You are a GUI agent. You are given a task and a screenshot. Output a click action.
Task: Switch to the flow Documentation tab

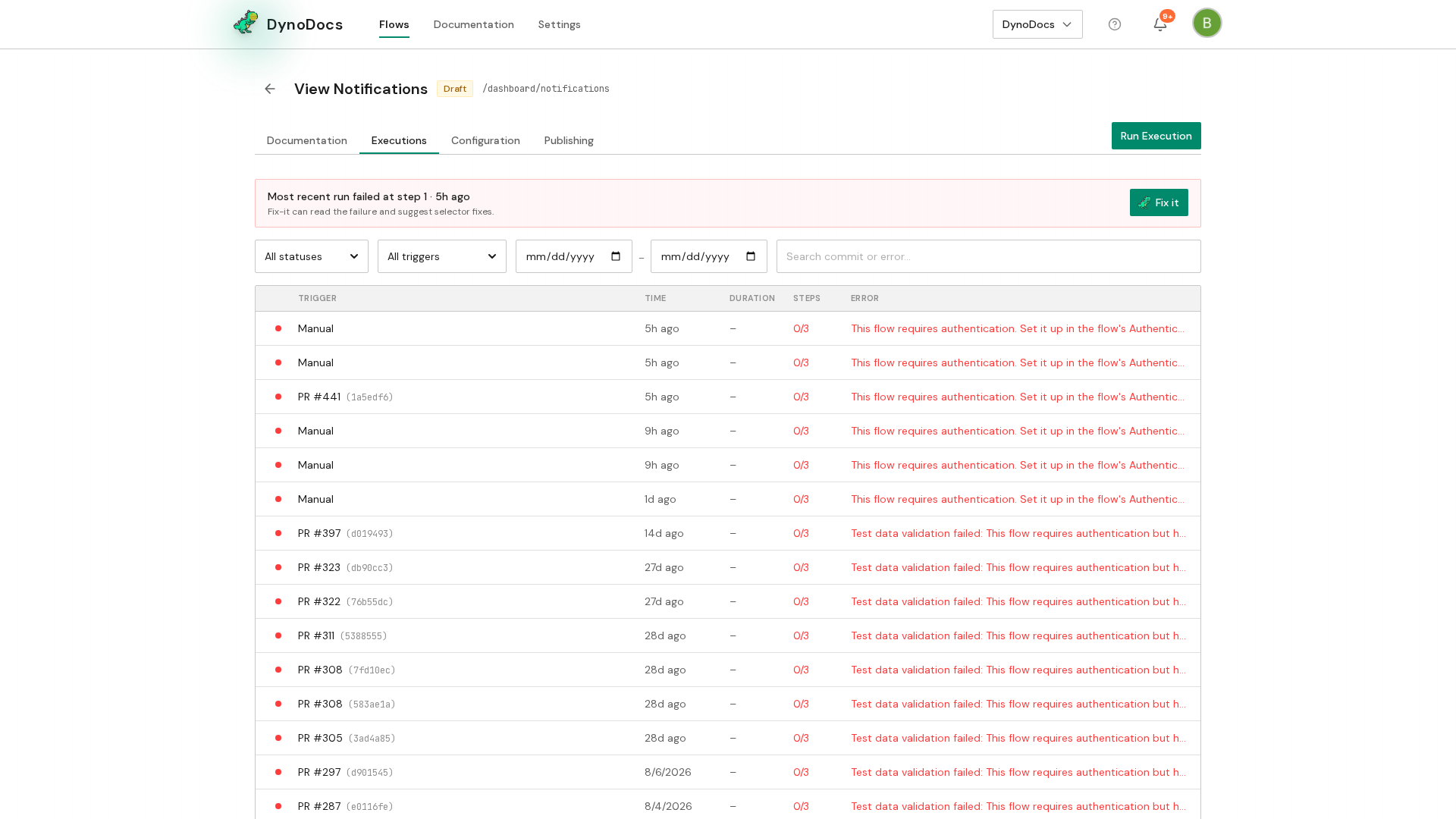306,140
